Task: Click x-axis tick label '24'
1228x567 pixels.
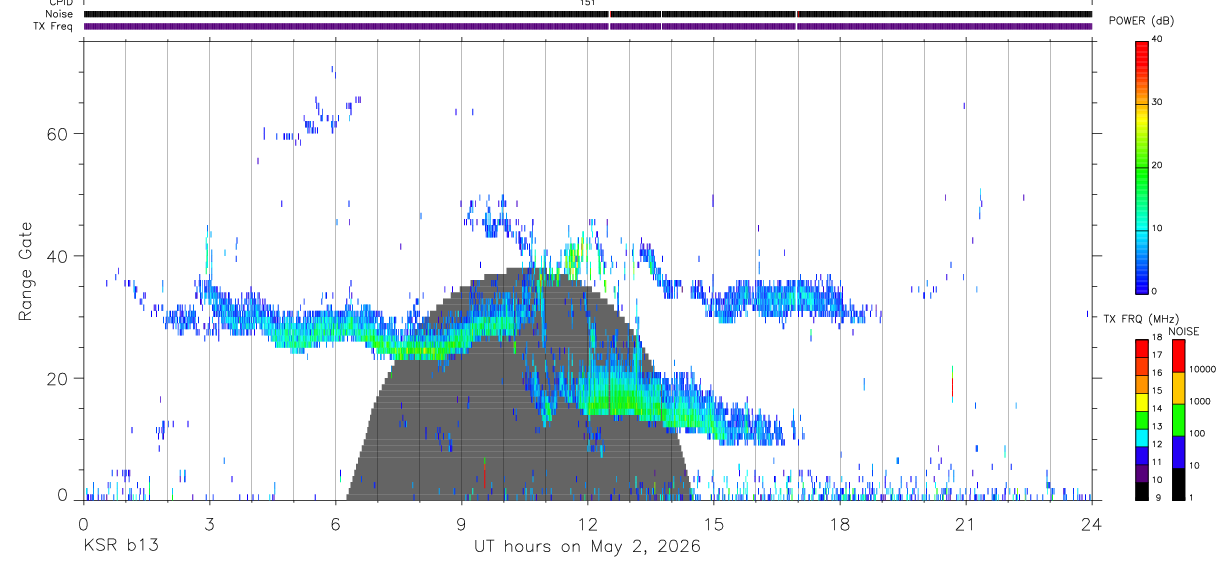Action: point(1092,523)
